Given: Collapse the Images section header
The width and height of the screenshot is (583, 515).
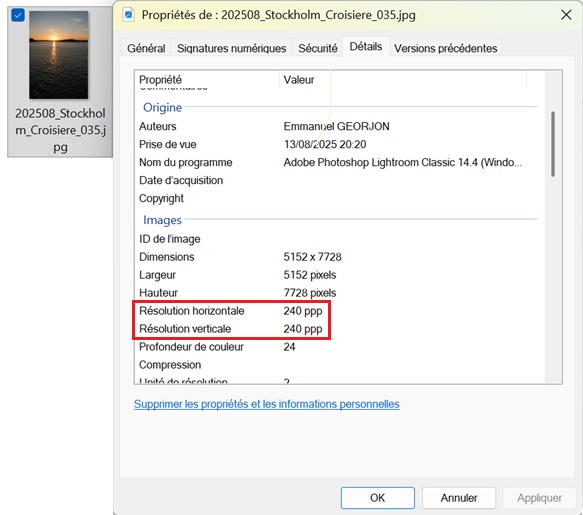Looking at the screenshot, I should coord(162,220).
